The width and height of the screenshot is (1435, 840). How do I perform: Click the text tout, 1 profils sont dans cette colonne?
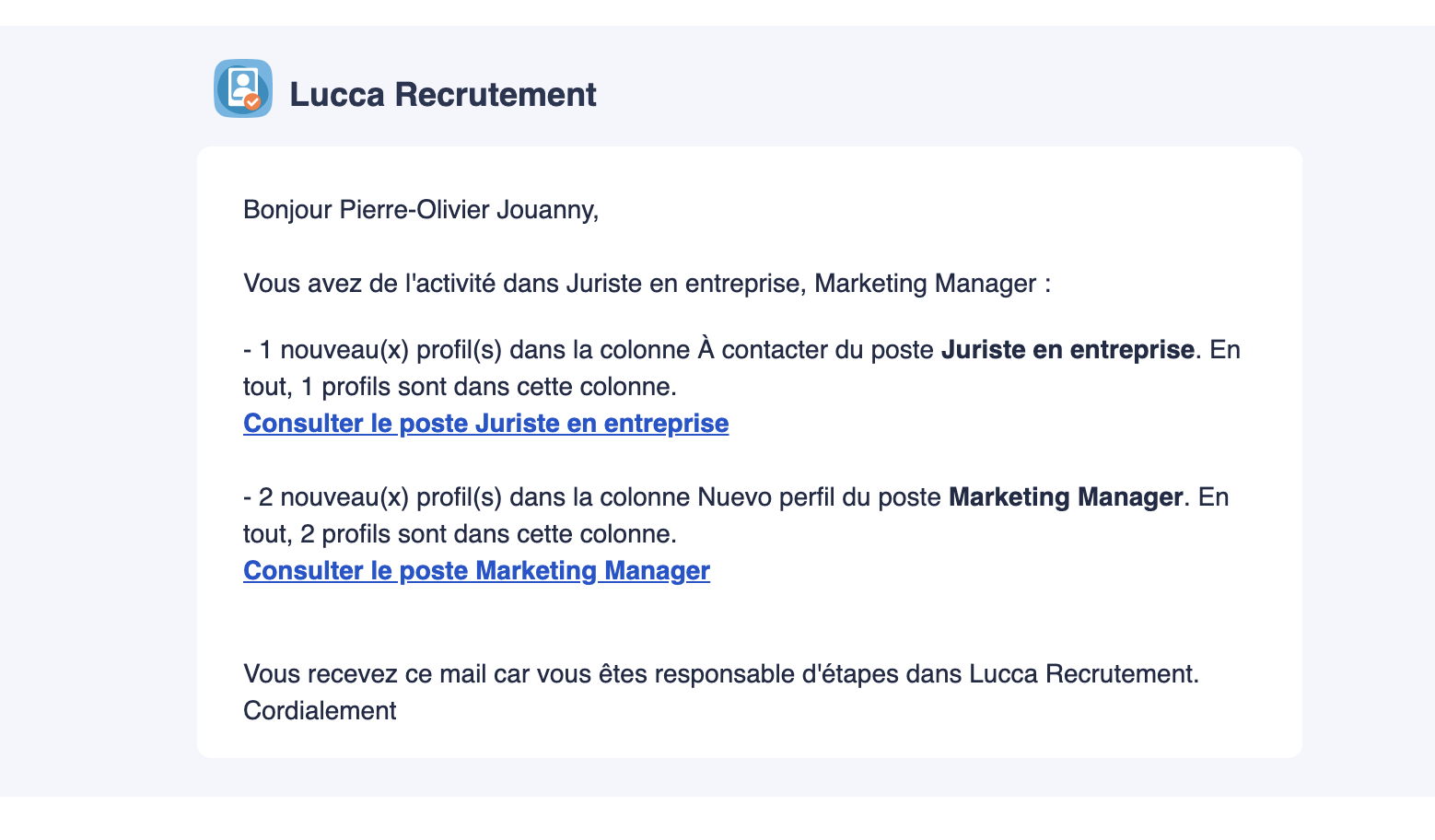click(x=460, y=386)
